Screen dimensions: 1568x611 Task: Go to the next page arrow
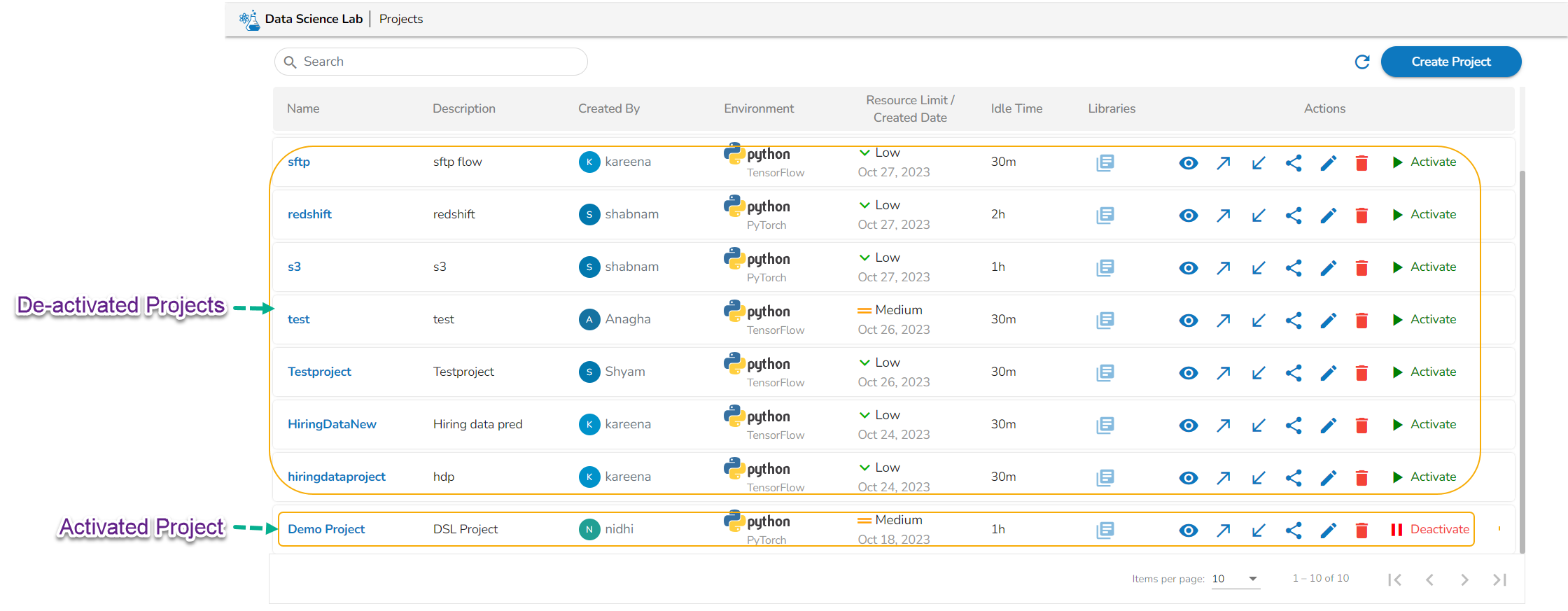1464,580
